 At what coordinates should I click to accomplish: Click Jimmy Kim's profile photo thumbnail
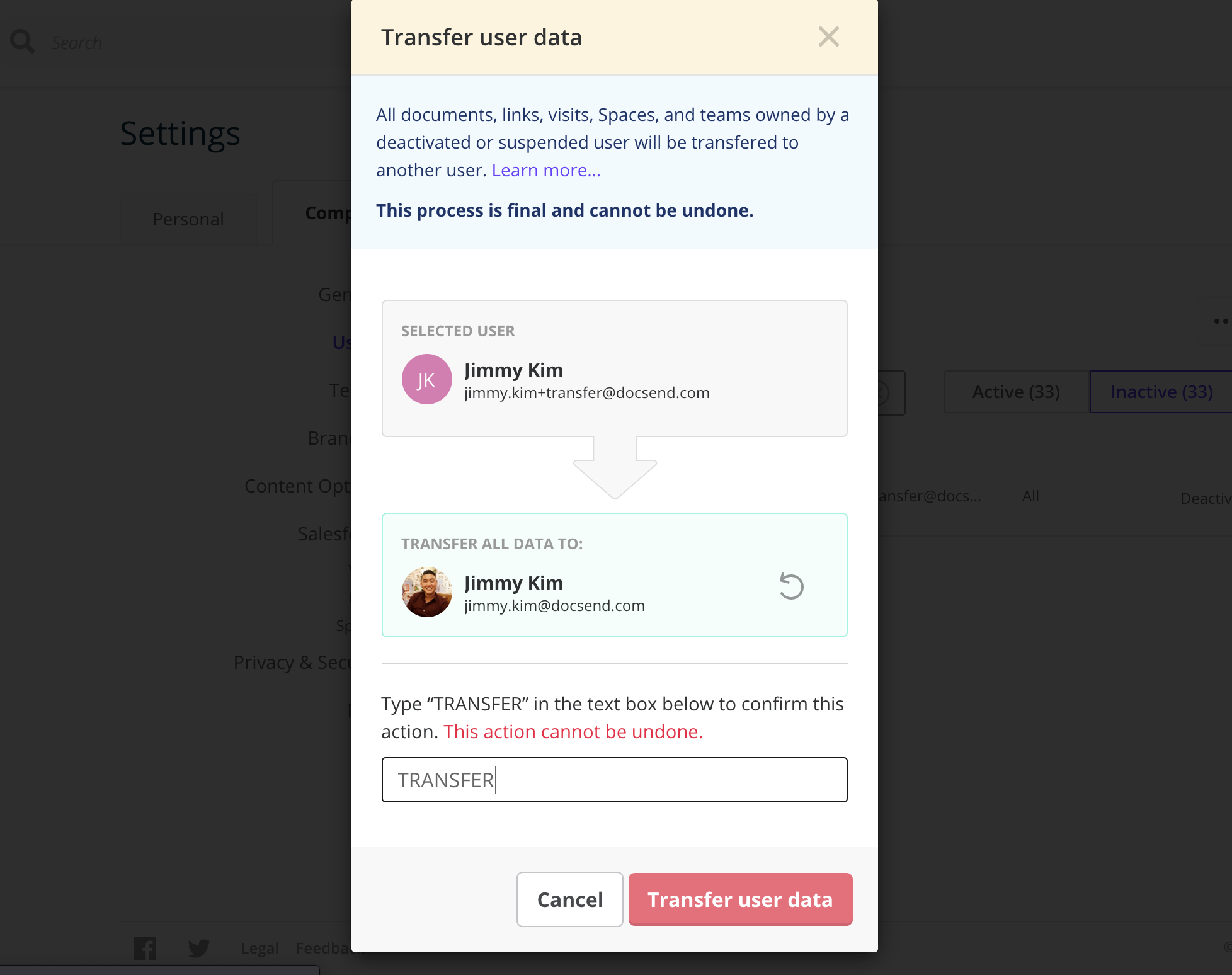[426, 591]
